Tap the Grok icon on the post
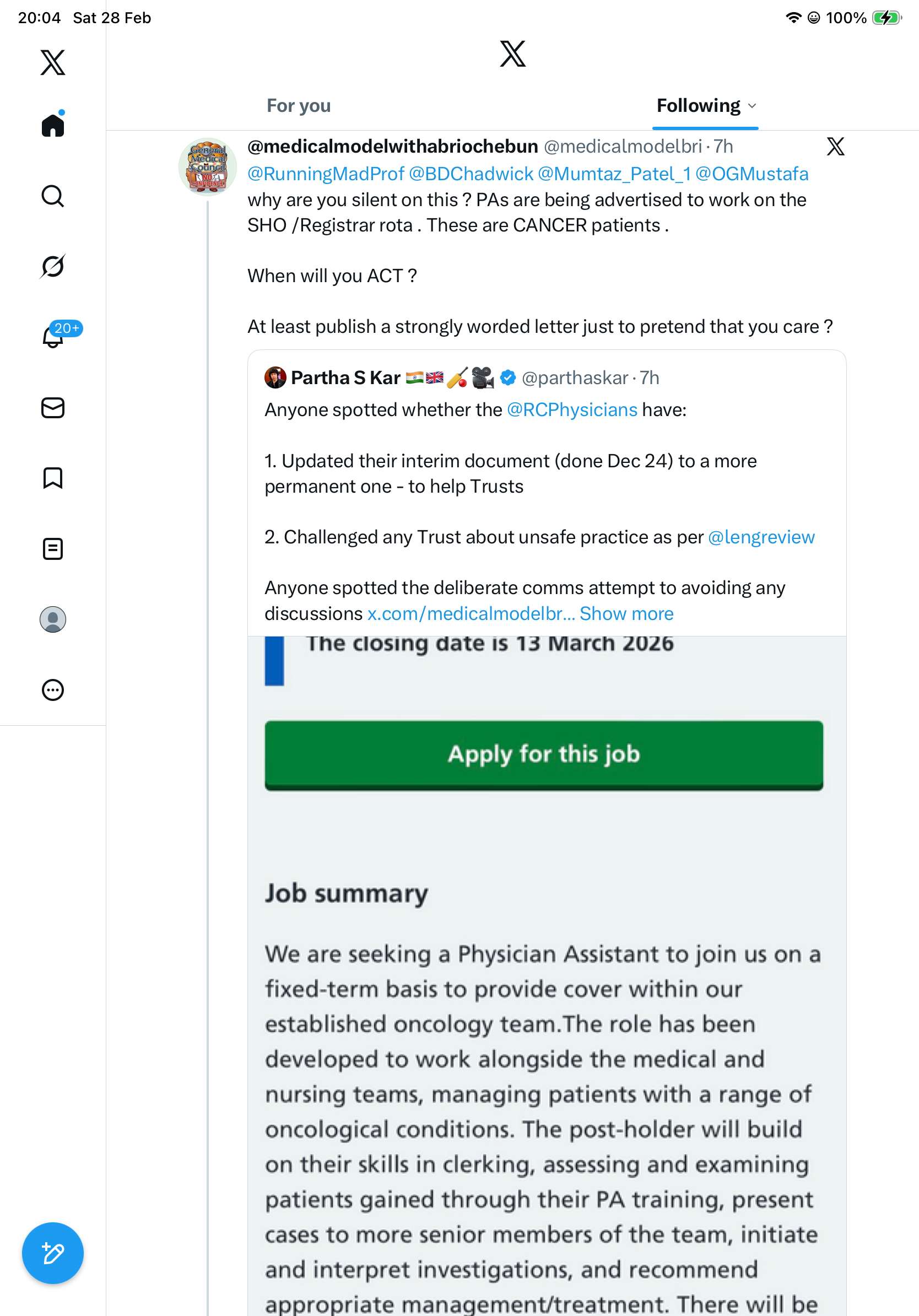The height and width of the screenshot is (1316, 919). tap(835, 147)
